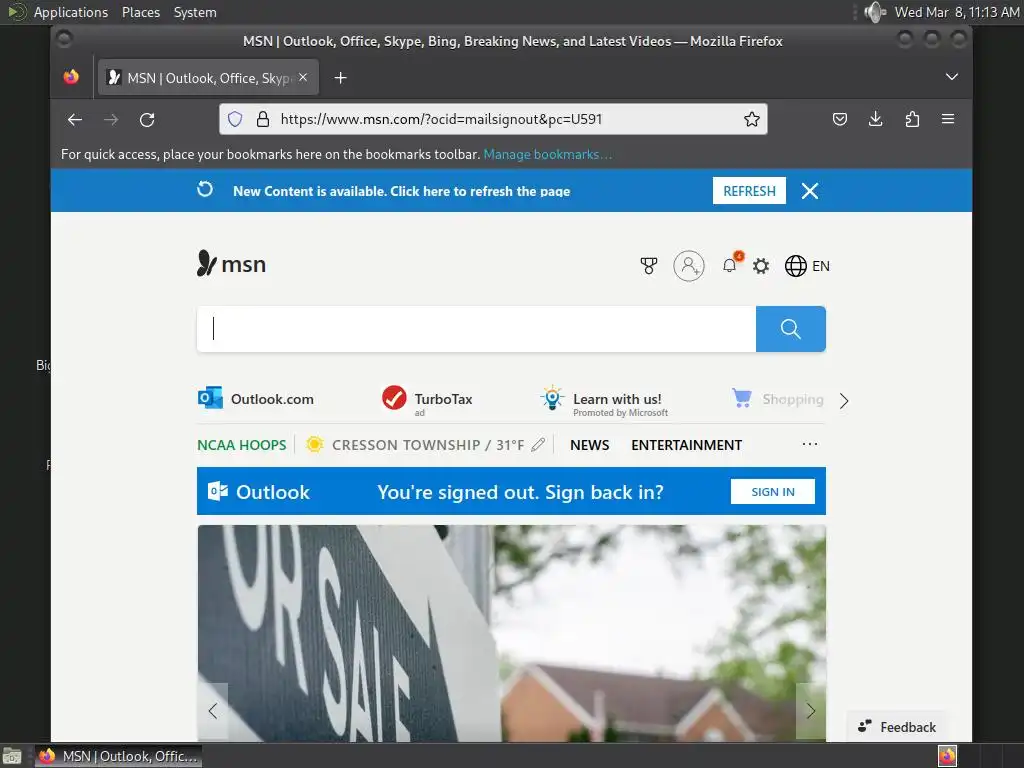This screenshot has height=768, width=1024.
Task: Click the Firefox icon in bottom-right panel
Action: point(947,756)
